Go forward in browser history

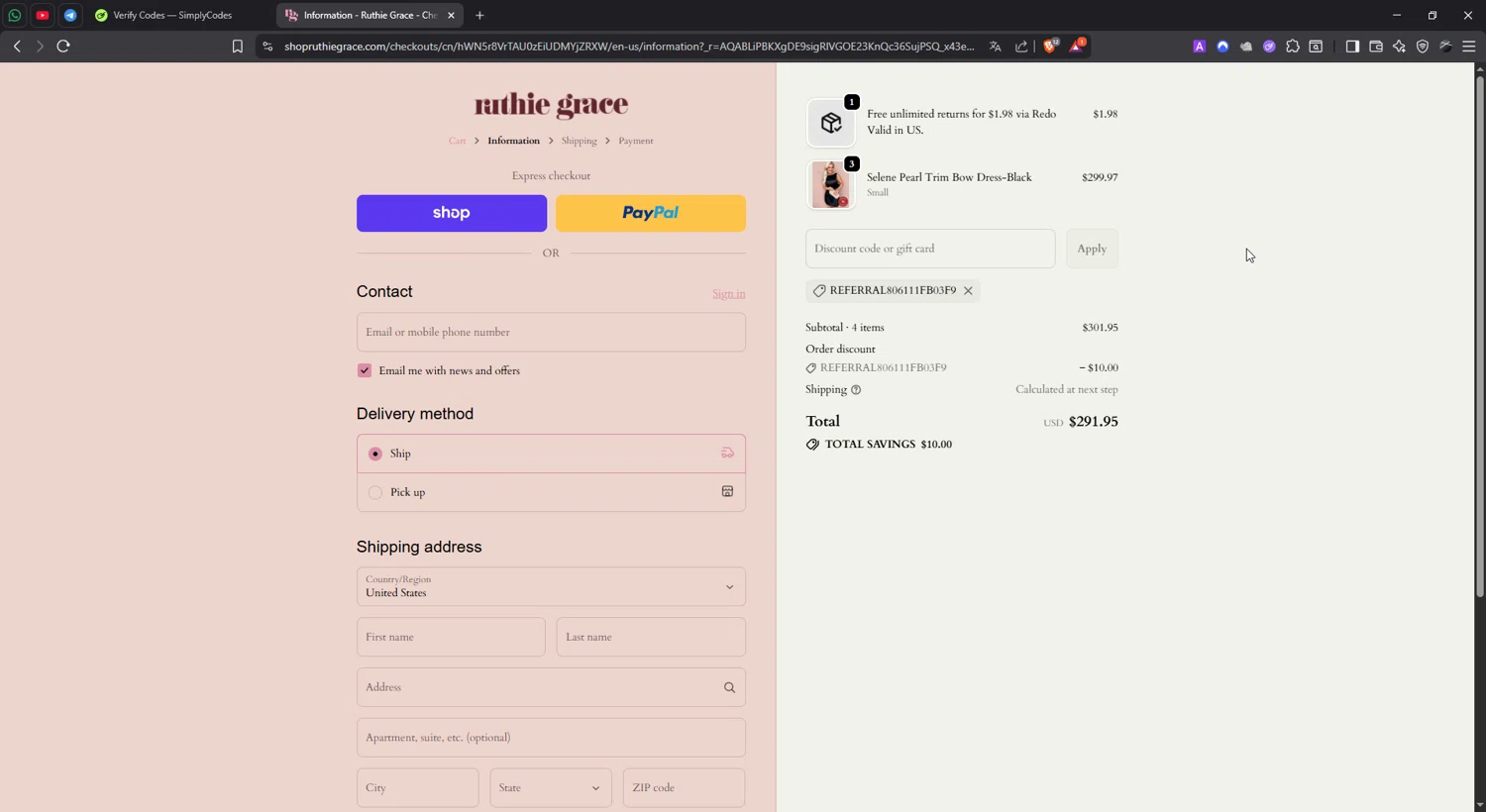(x=40, y=46)
